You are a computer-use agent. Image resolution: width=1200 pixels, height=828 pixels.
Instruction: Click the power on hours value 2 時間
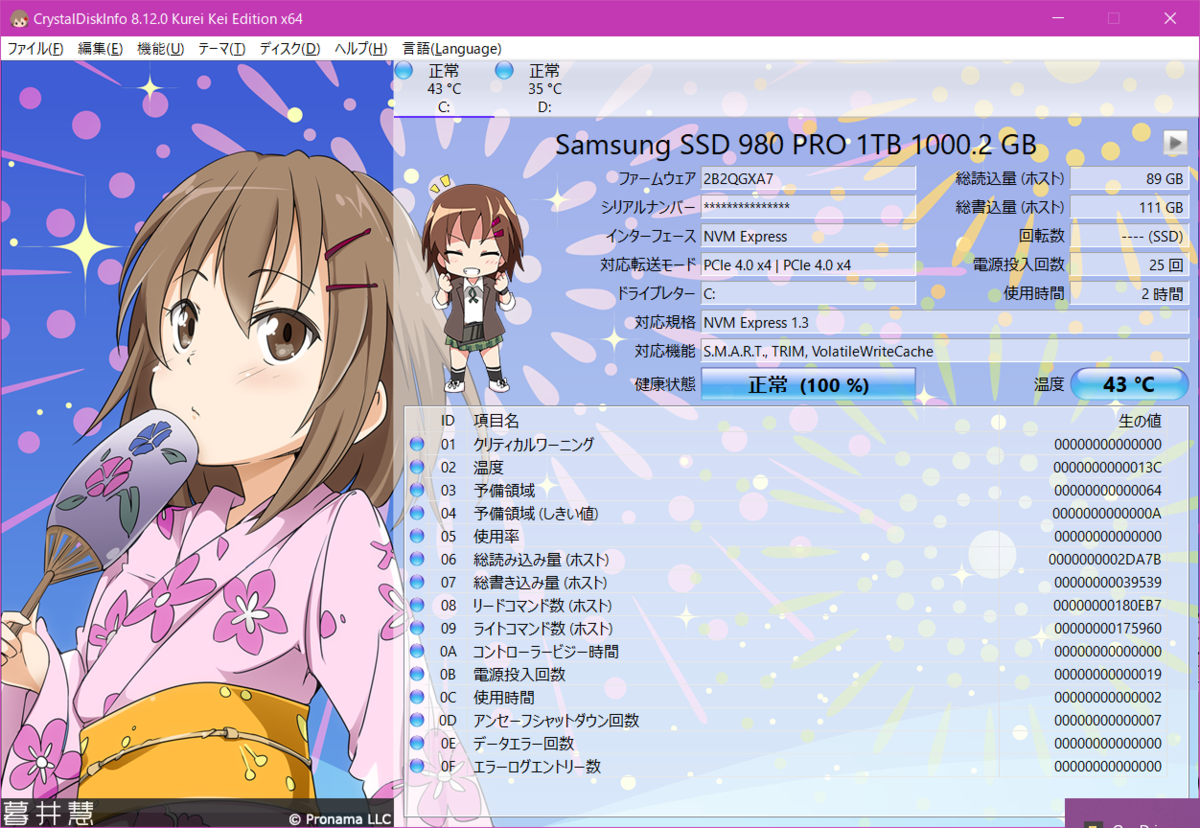point(1130,294)
